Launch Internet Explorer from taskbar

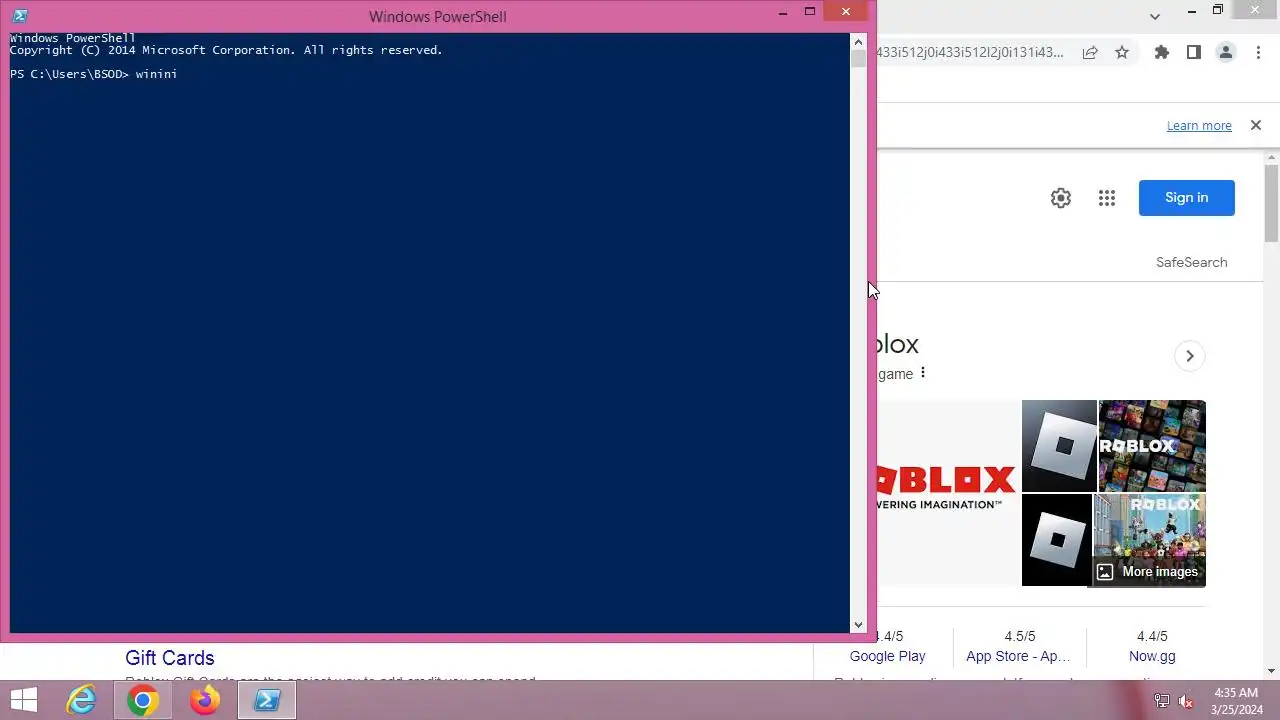tap(81, 701)
